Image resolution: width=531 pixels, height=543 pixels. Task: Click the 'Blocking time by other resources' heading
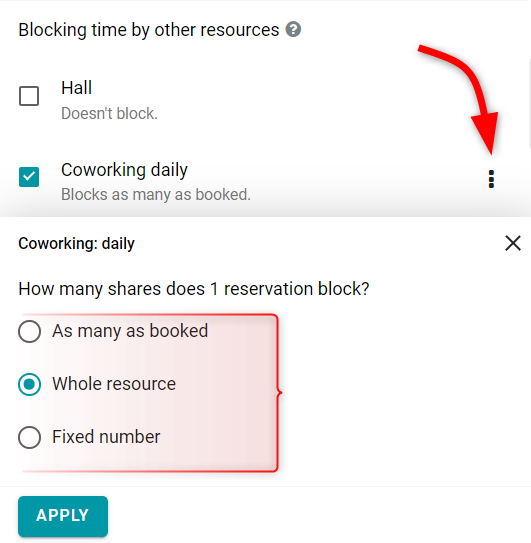click(149, 30)
